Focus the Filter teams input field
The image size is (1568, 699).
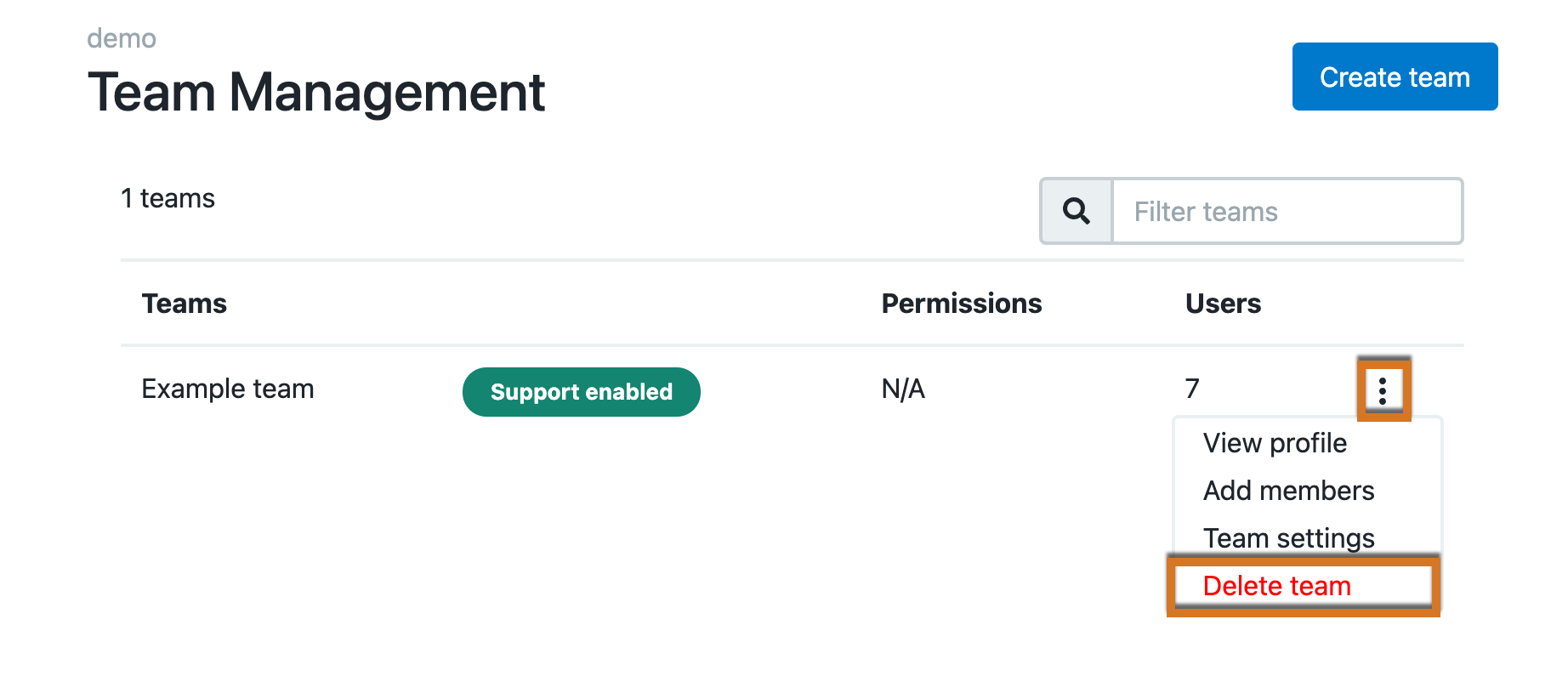1287,211
